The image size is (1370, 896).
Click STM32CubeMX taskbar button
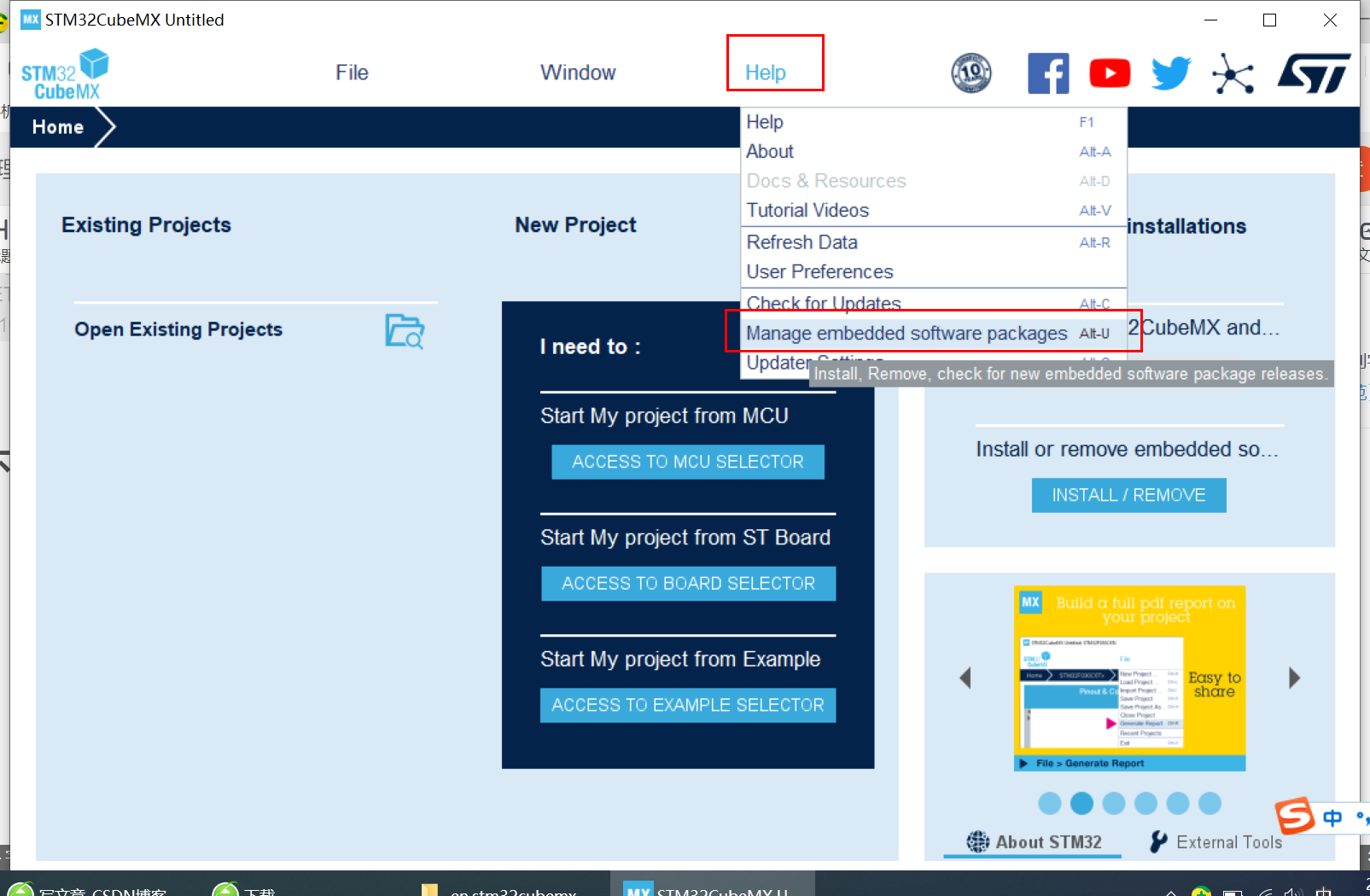click(713, 885)
